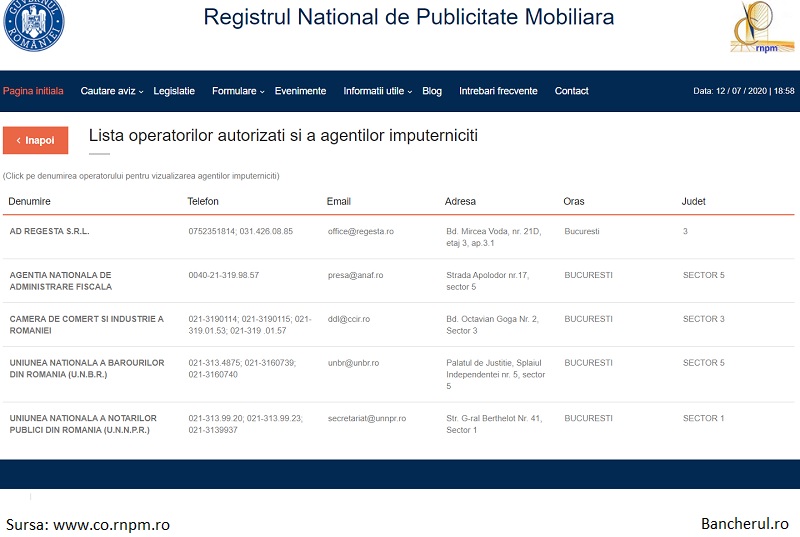
Task: Open operator AD REGESTA S.R.L.
Action: tap(49, 231)
